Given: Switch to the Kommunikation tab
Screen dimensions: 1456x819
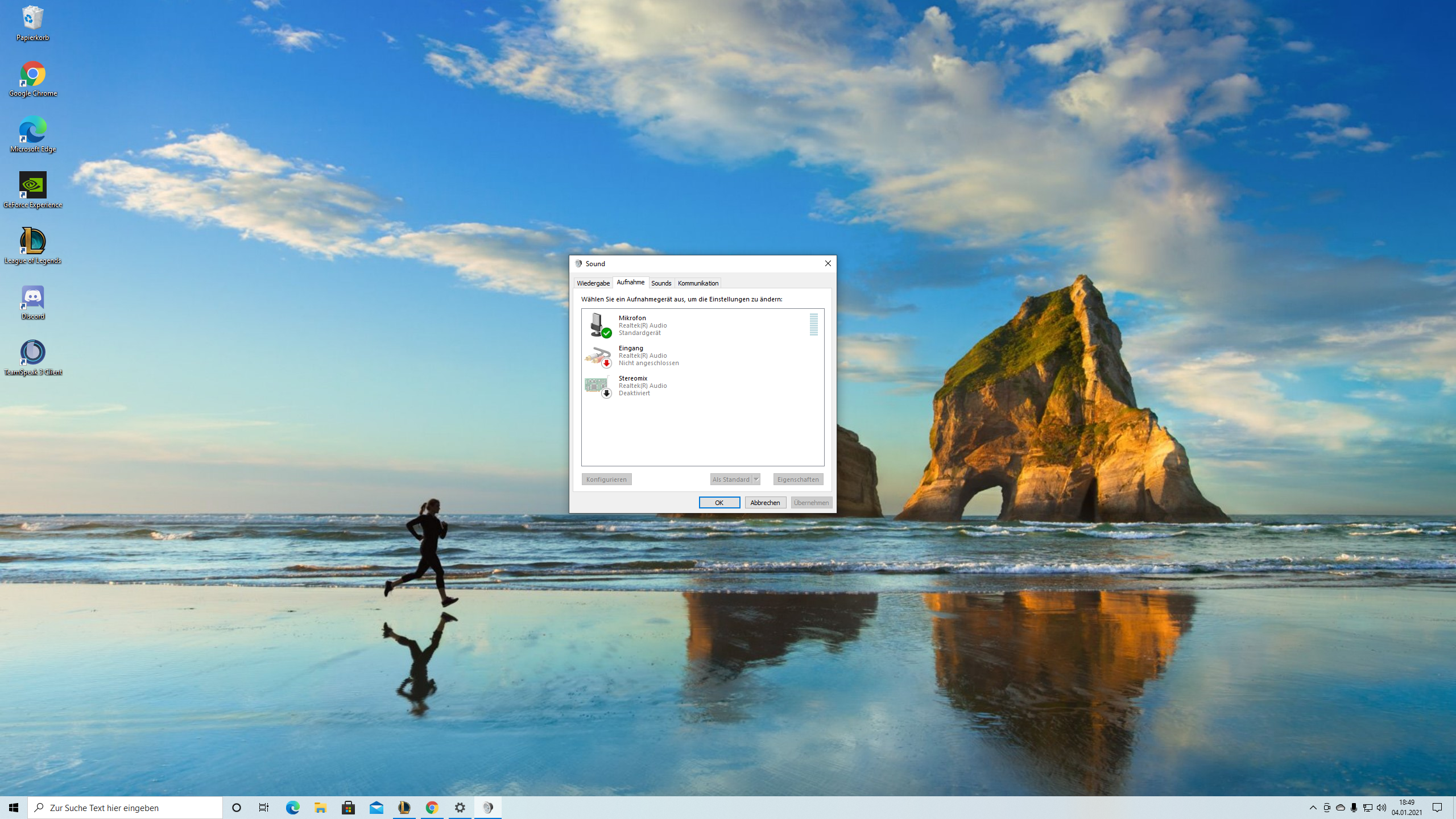Looking at the screenshot, I should pyautogui.click(x=698, y=283).
